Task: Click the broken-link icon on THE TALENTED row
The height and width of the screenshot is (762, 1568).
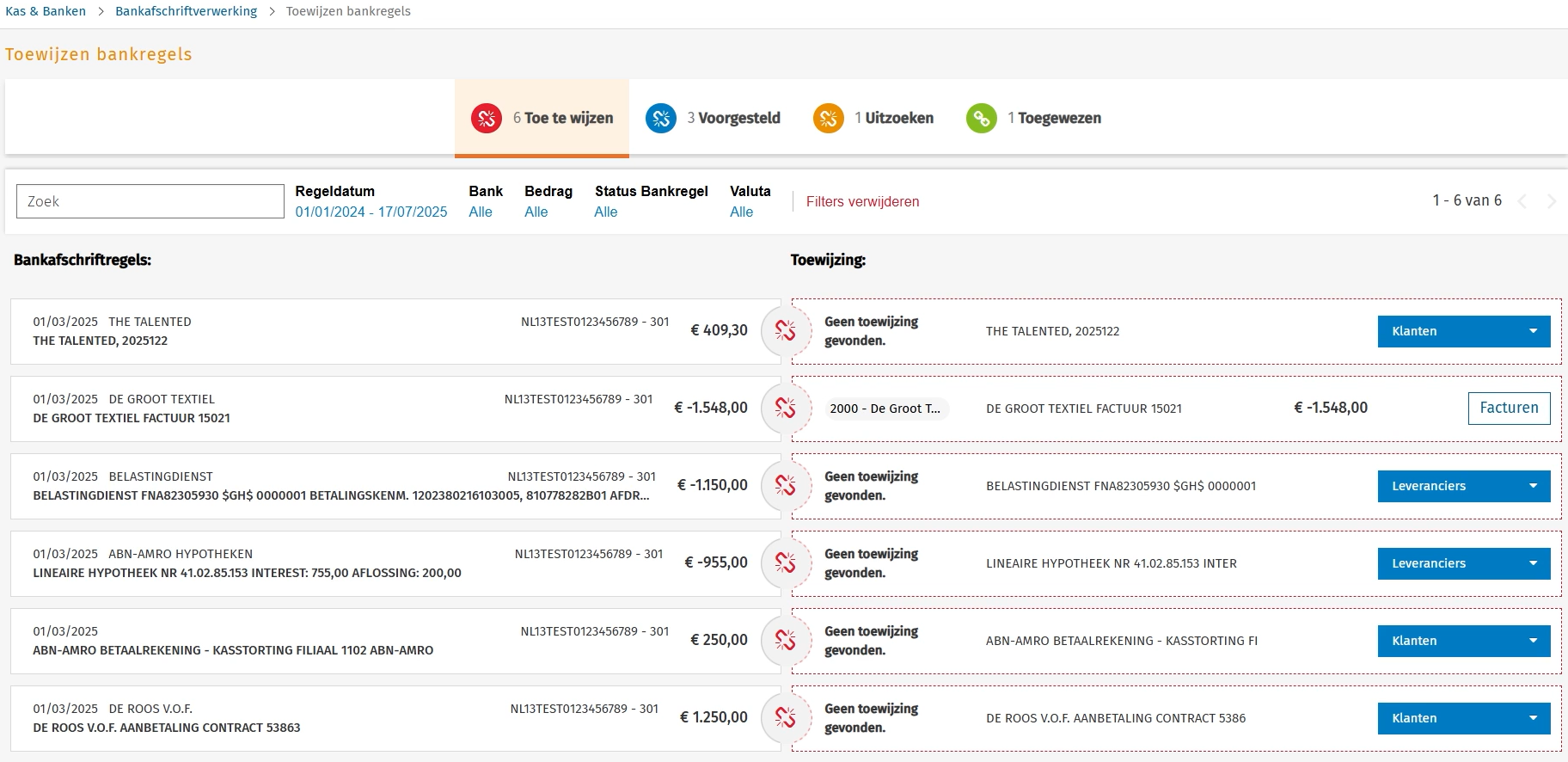Action: coord(785,331)
